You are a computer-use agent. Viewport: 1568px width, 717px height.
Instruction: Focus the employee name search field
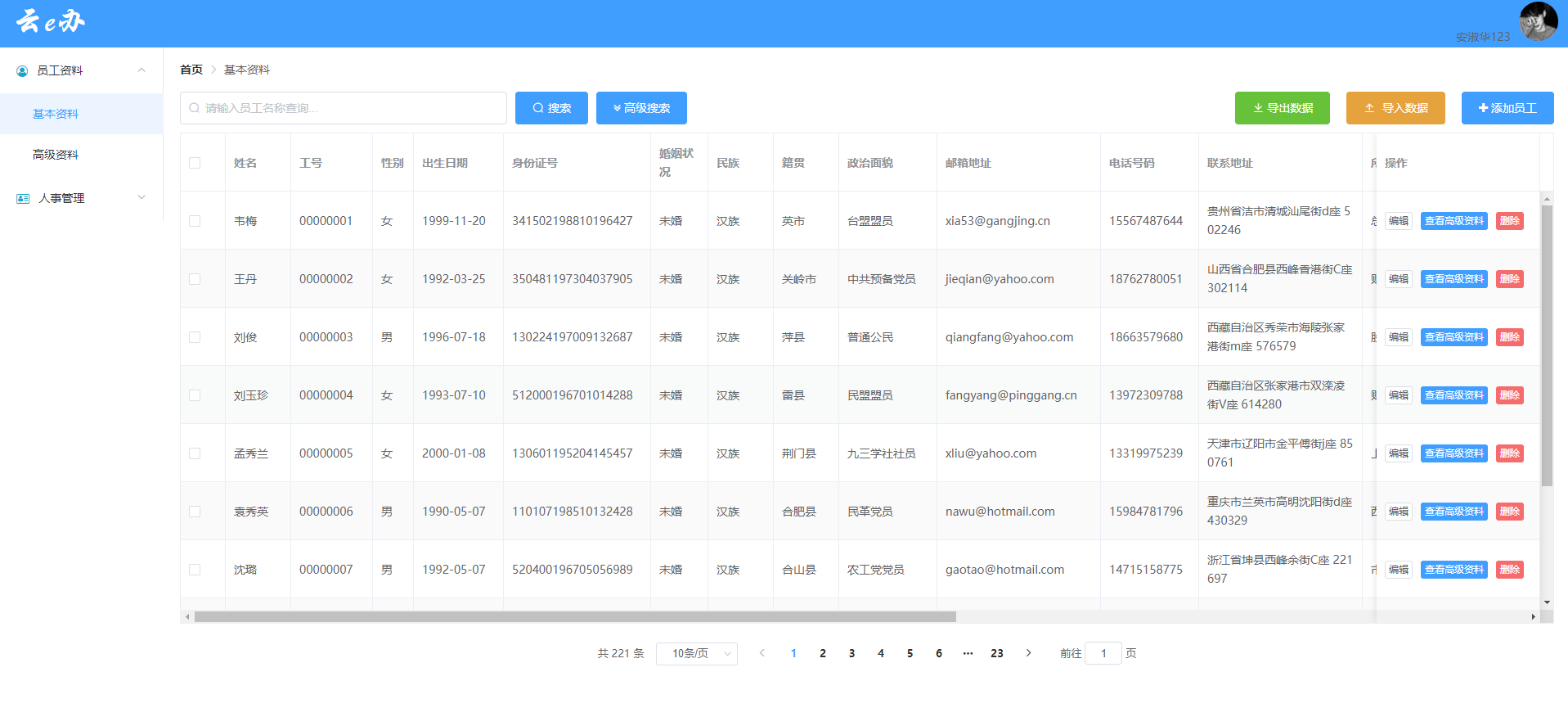point(344,108)
